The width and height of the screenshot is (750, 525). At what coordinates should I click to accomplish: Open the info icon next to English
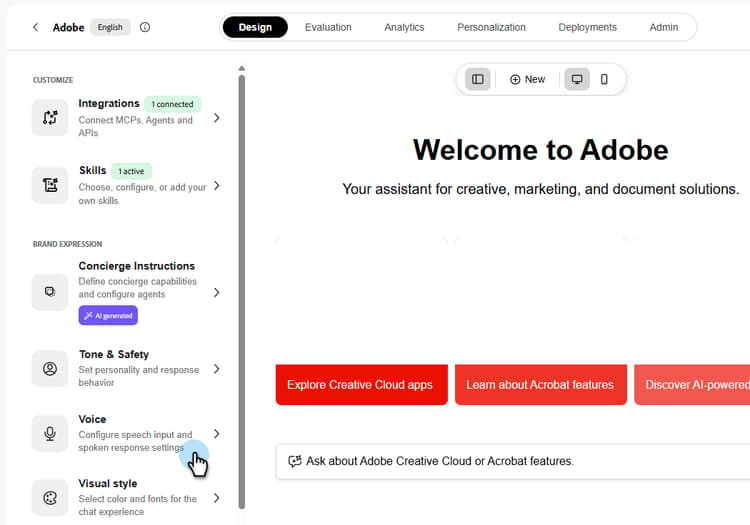[145, 27]
